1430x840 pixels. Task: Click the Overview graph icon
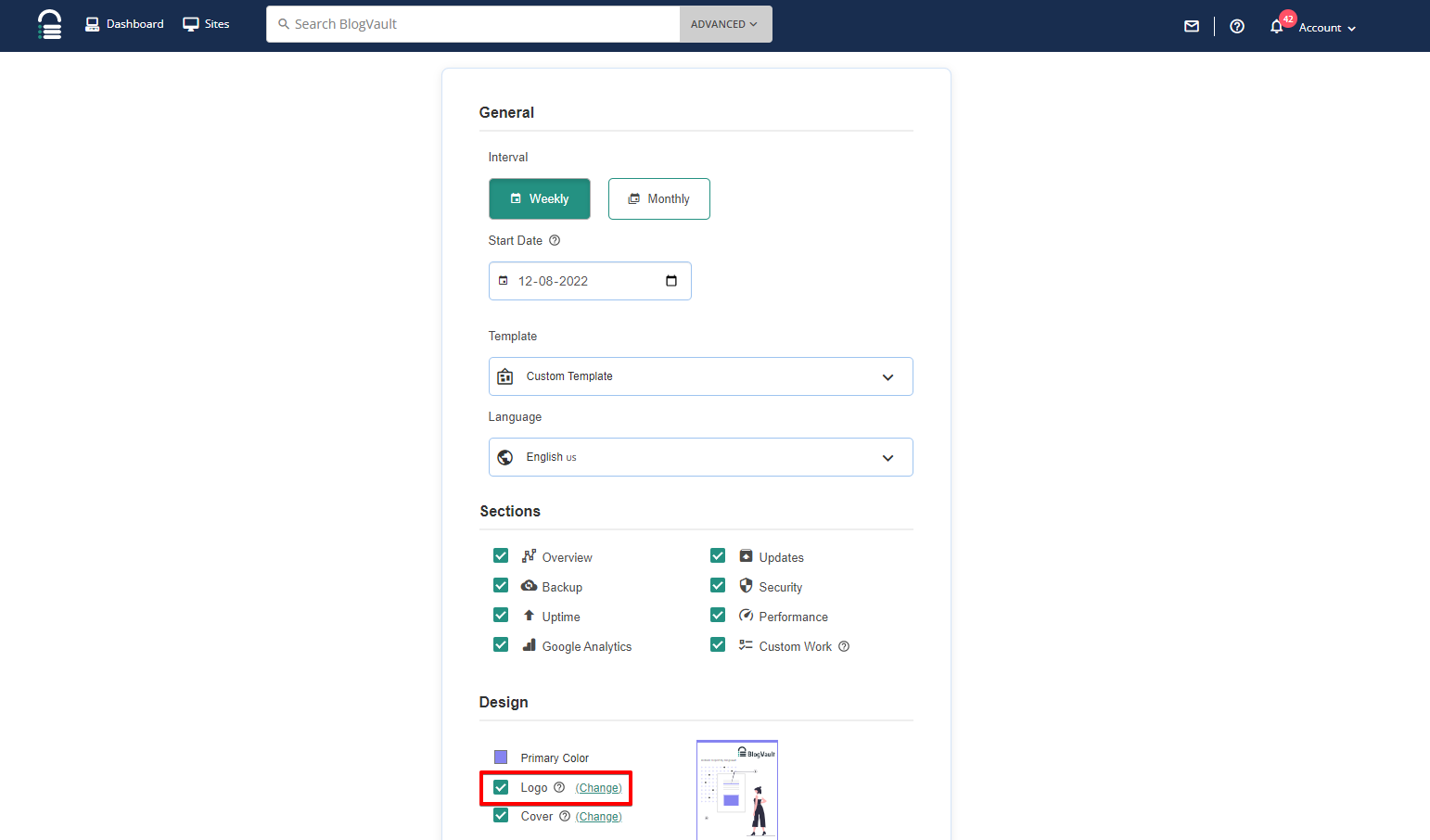pos(529,556)
